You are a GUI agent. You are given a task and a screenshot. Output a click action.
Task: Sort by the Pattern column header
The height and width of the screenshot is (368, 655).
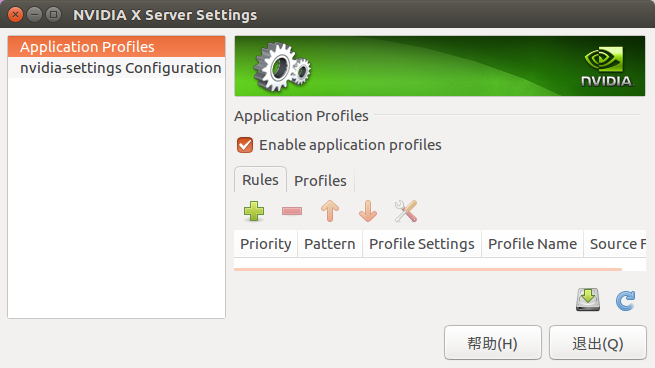coord(330,244)
